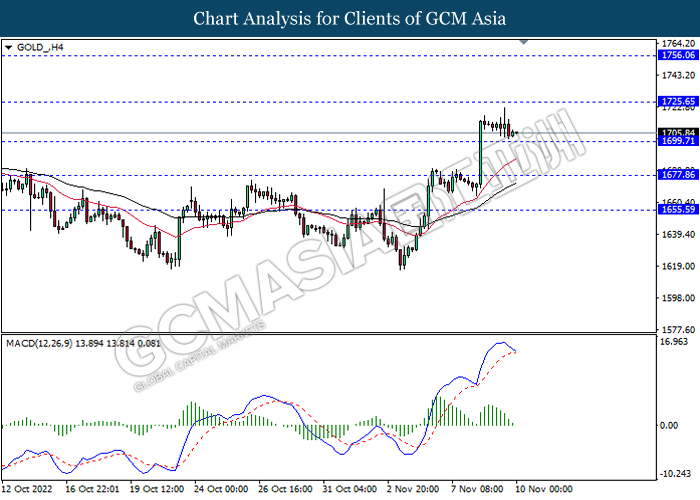Click the GOLD_.H4 chart symbol name
The width and height of the screenshot is (700, 500).
40,47
